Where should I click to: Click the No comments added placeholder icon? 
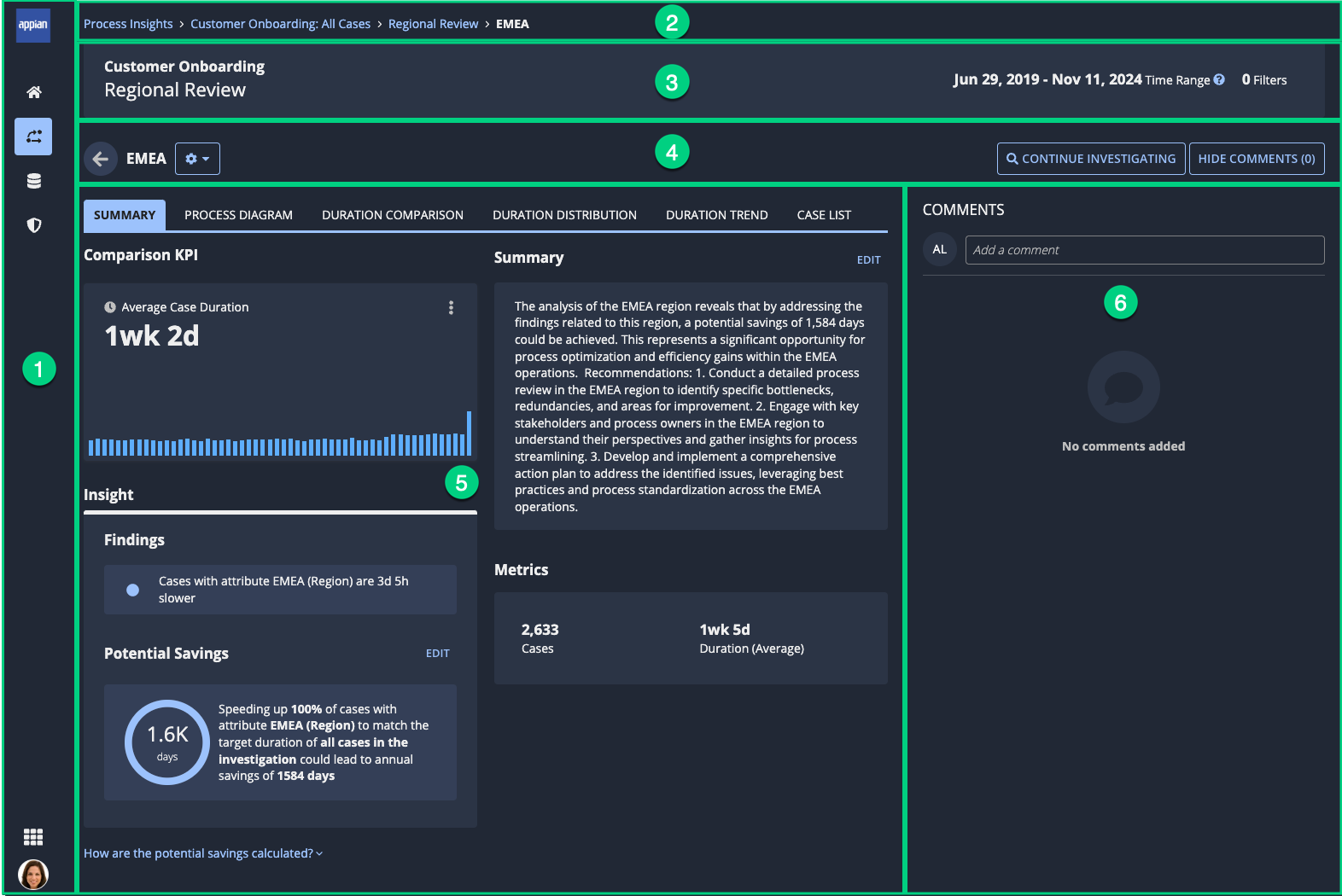coord(1123,387)
